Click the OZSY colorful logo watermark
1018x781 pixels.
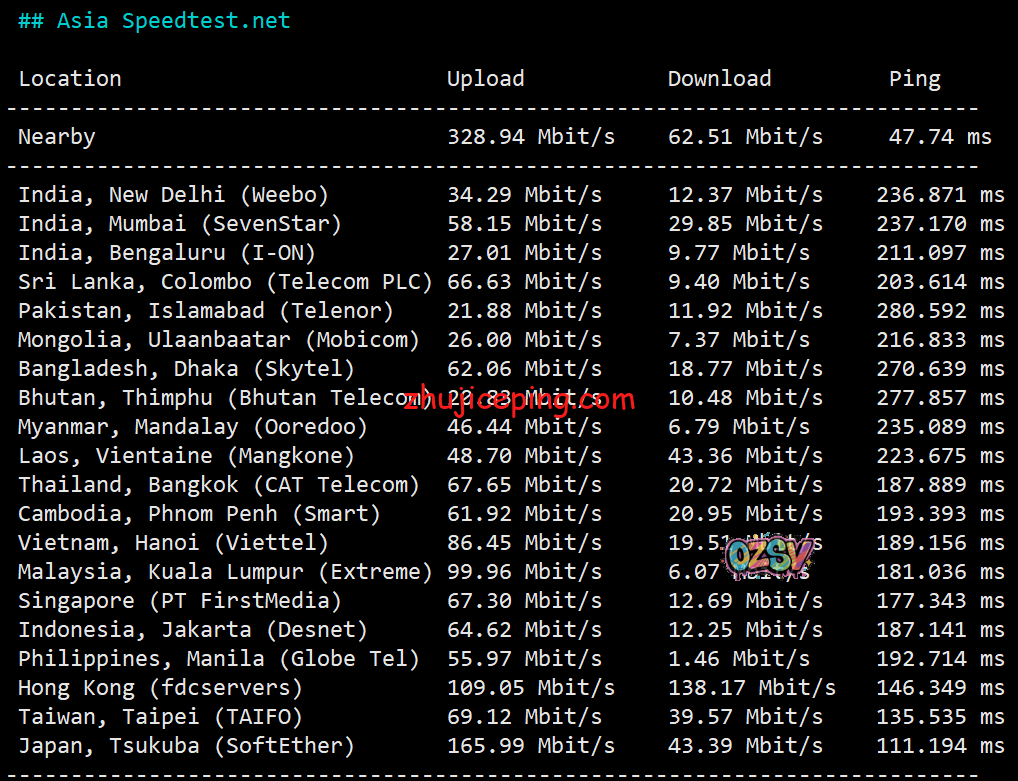pyautogui.click(x=767, y=558)
